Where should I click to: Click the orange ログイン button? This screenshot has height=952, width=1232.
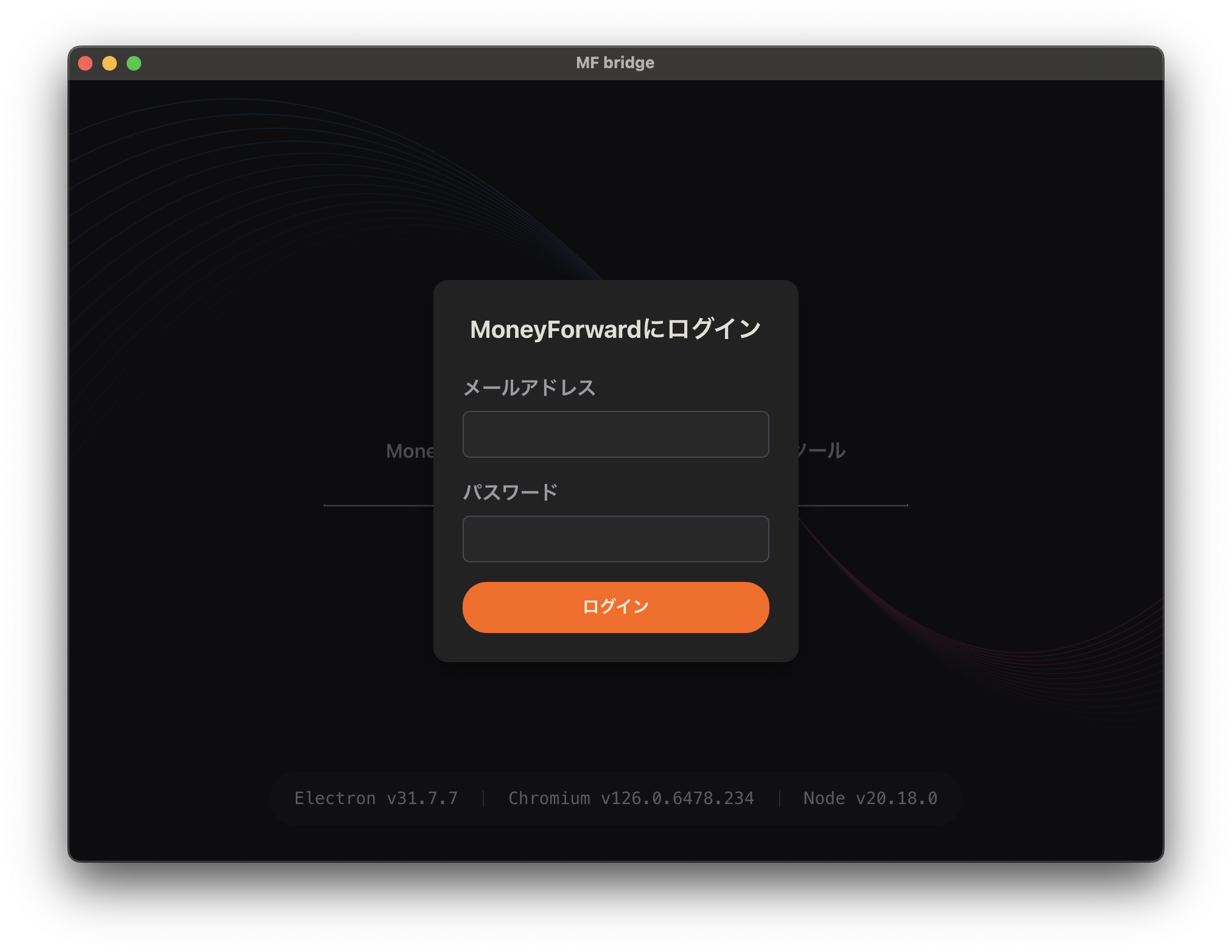point(615,607)
